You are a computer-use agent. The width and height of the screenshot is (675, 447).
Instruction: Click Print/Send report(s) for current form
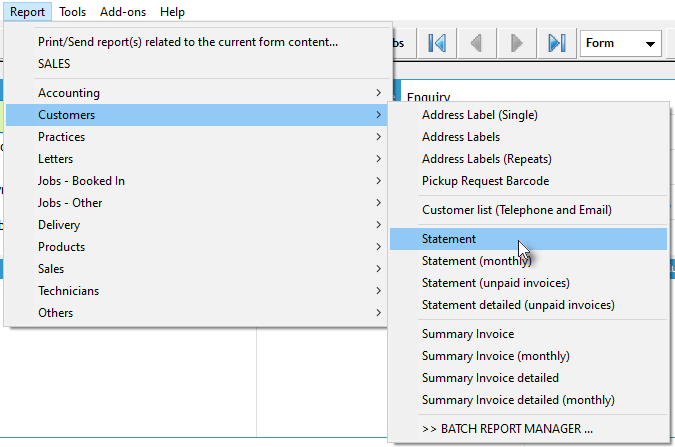coord(188,41)
